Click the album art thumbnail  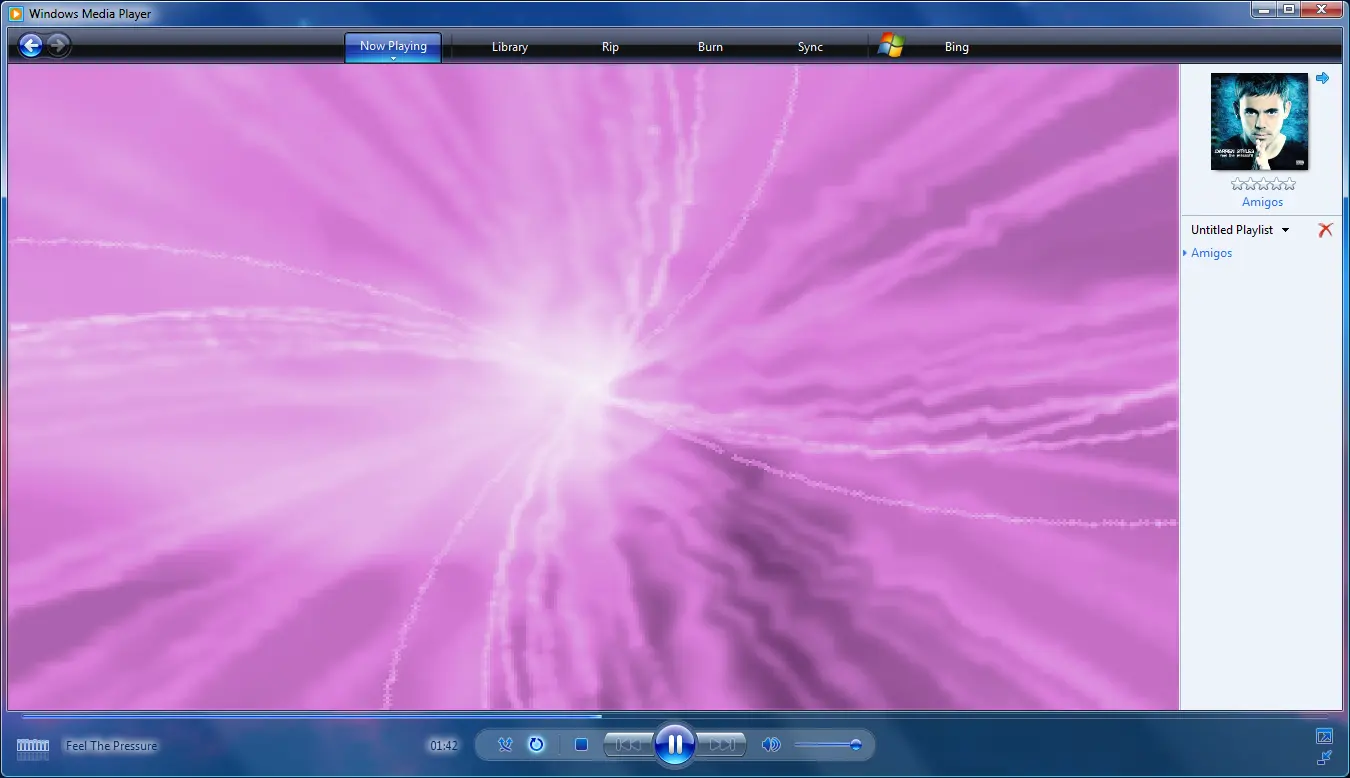click(x=1259, y=121)
